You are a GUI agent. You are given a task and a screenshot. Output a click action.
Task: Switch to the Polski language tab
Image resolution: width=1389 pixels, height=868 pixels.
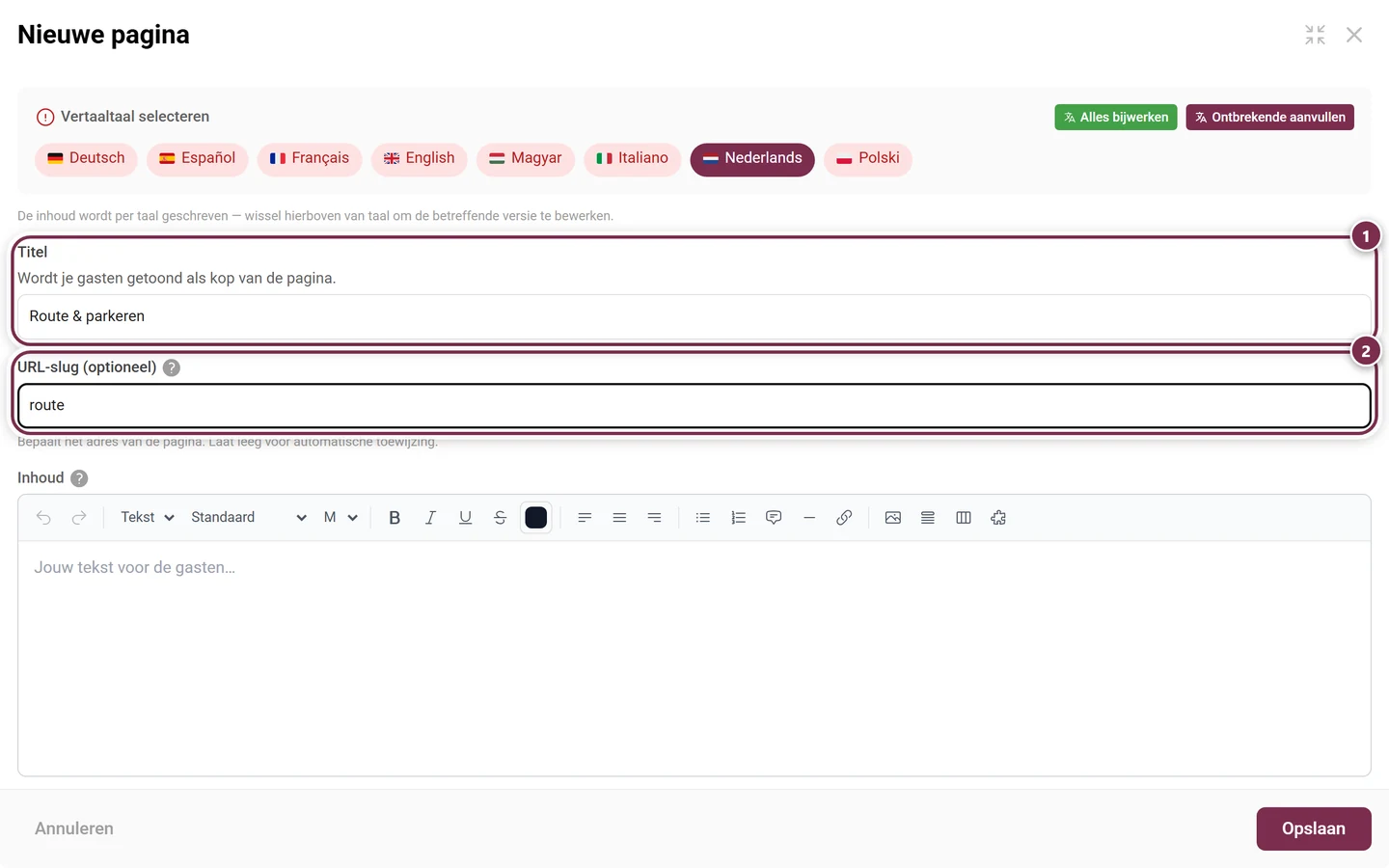(868, 159)
